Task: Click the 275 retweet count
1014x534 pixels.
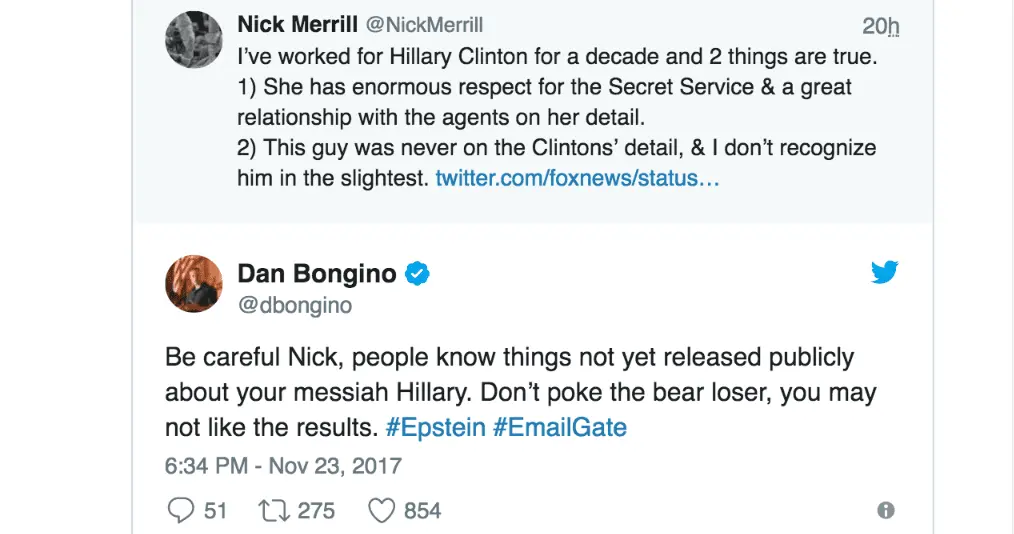Action: [316, 510]
